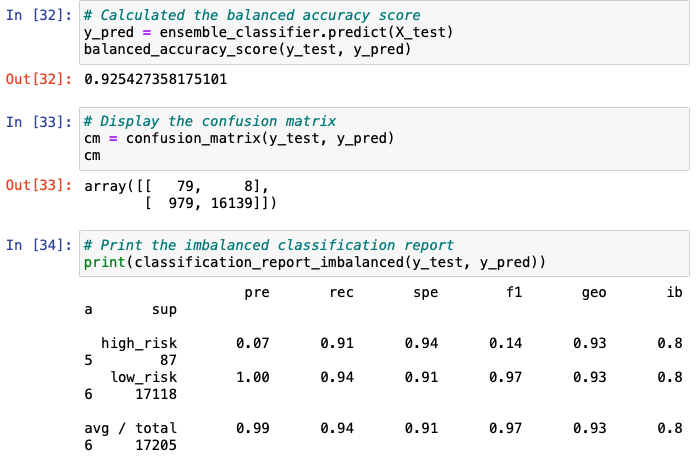Viewport: 698px width, 462px height.
Task: Click the 'spe' column header
Action: pos(426,292)
